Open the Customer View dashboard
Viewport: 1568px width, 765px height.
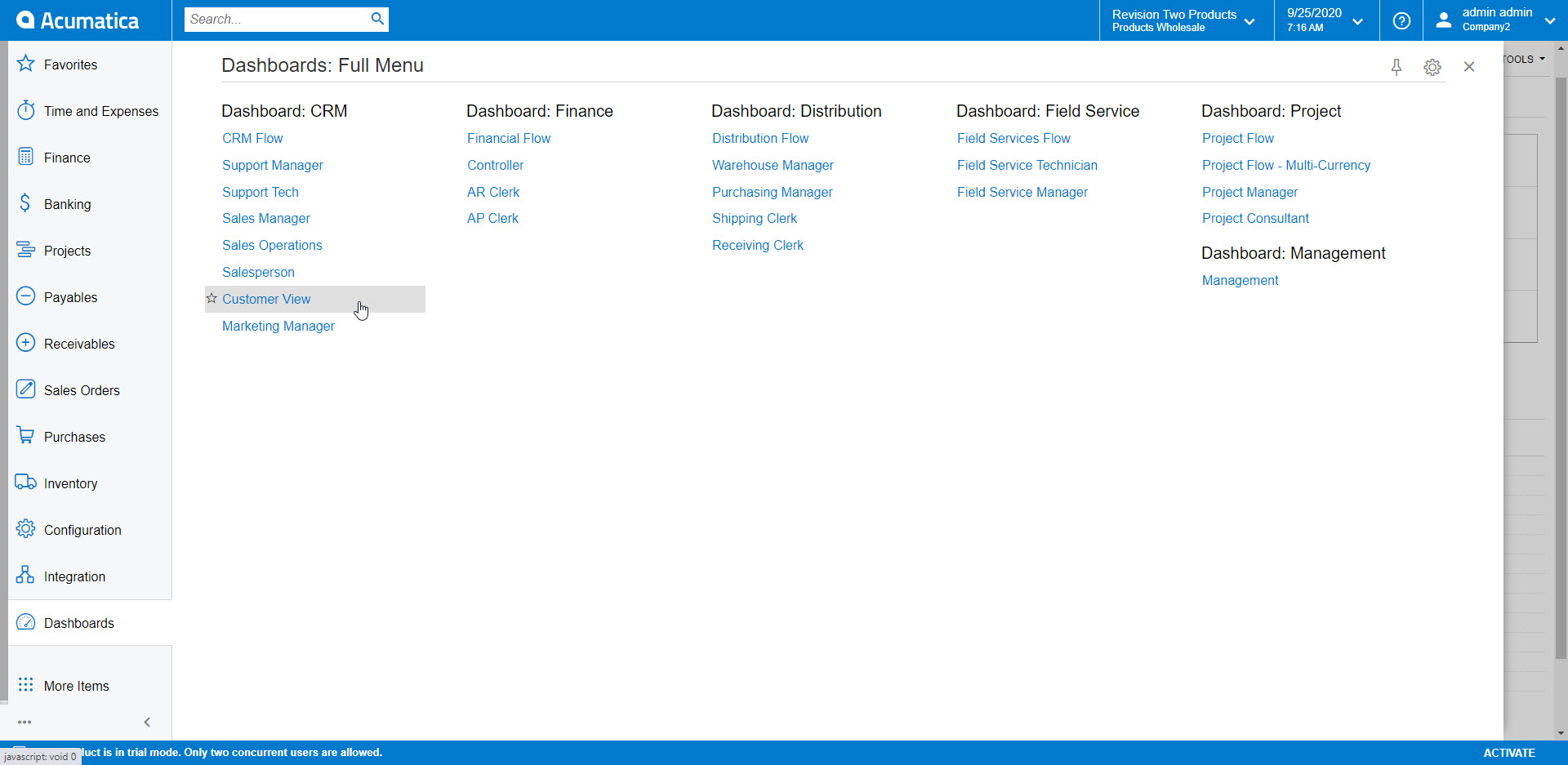266,299
